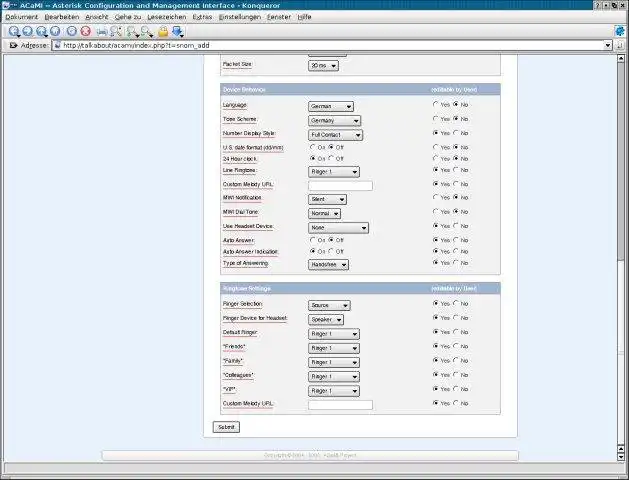Zoom in using the magnifier plus icon

tap(132, 31)
